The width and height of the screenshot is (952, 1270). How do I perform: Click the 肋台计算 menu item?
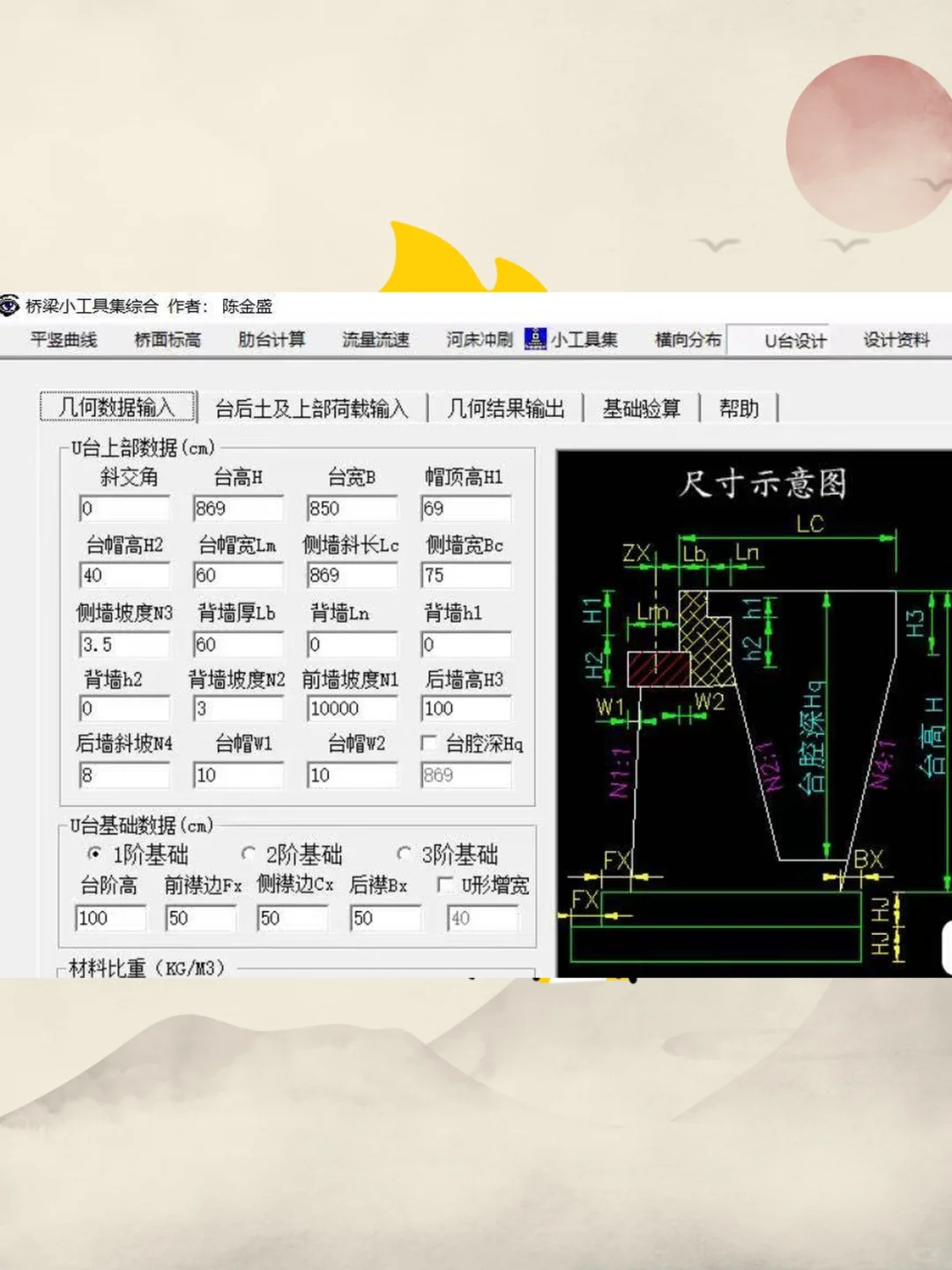(271, 340)
